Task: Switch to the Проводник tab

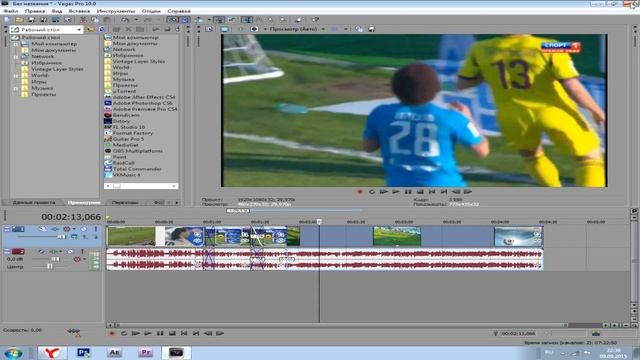Action: (x=84, y=202)
